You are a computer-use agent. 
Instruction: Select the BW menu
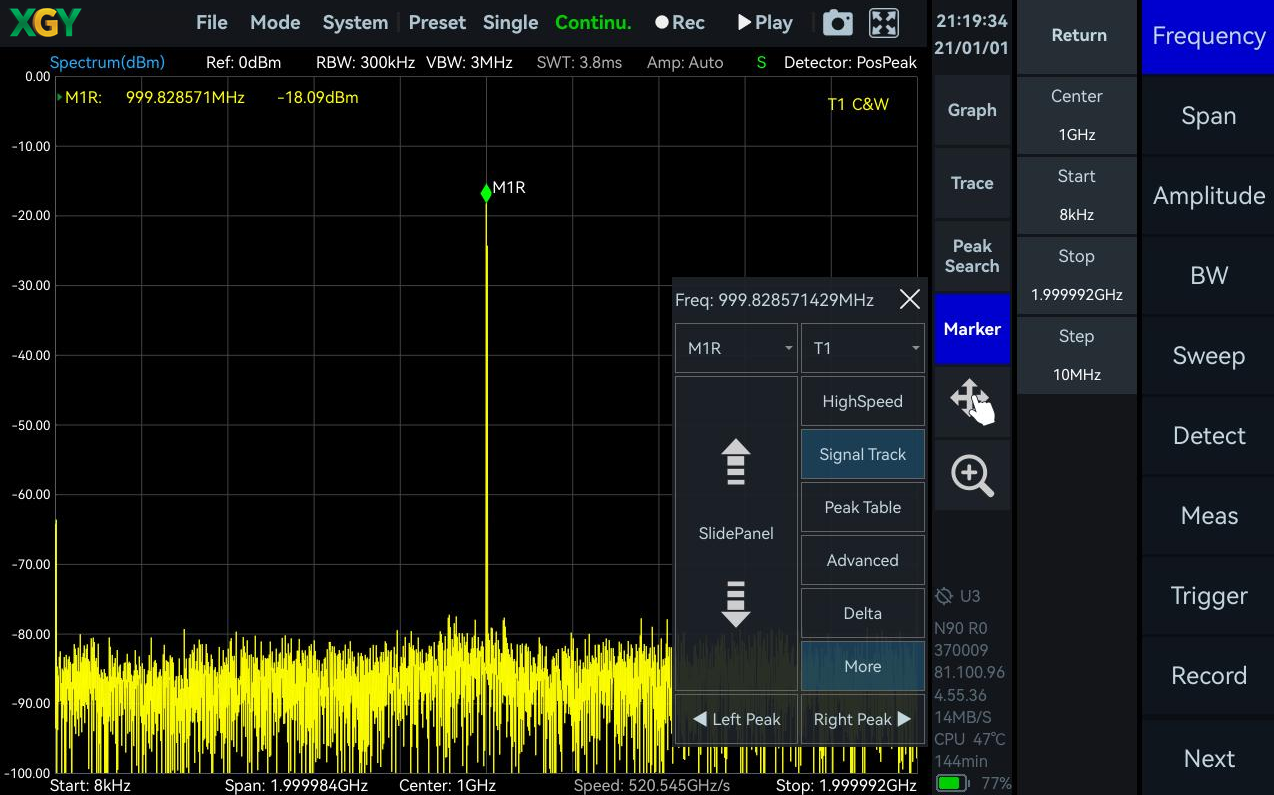[x=1208, y=276]
